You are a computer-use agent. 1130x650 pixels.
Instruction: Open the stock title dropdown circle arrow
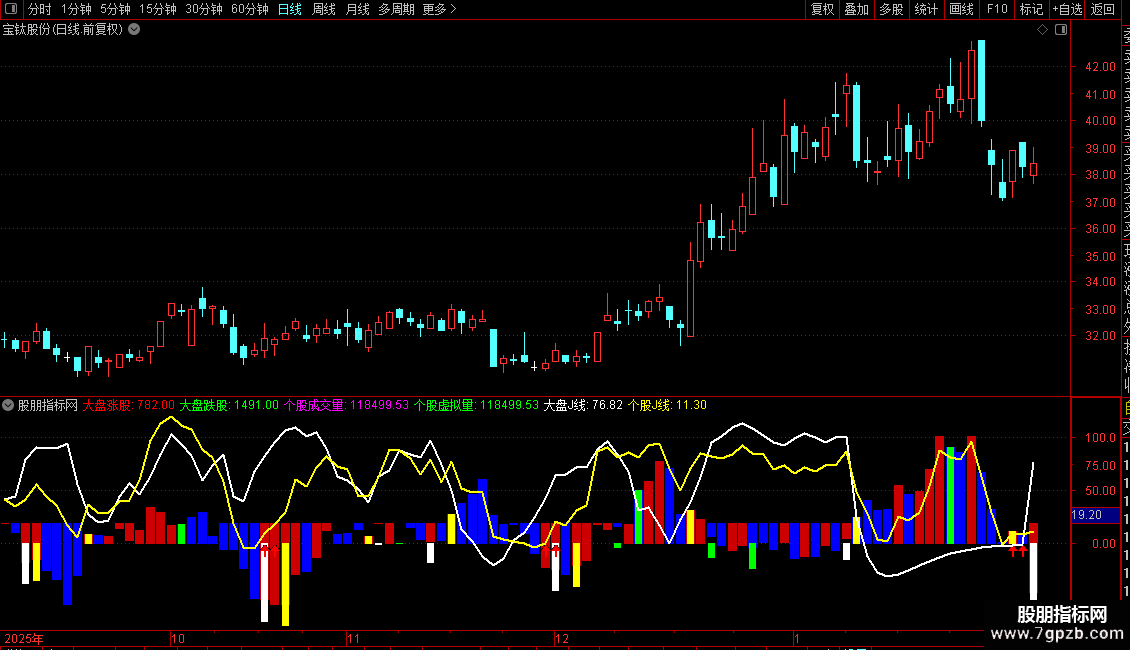pyautogui.click(x=134, y=30)
